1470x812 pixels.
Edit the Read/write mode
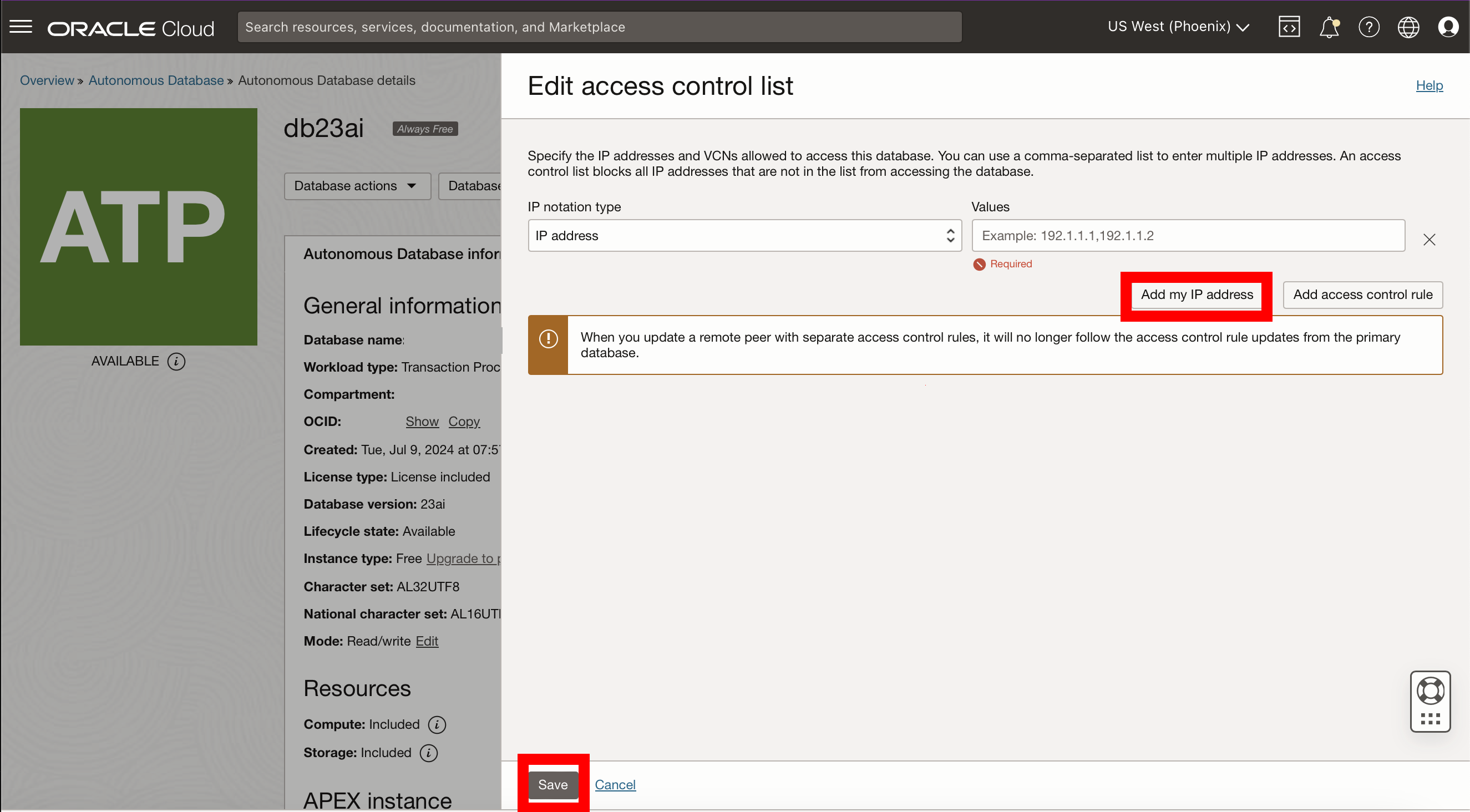coord(427,641)
